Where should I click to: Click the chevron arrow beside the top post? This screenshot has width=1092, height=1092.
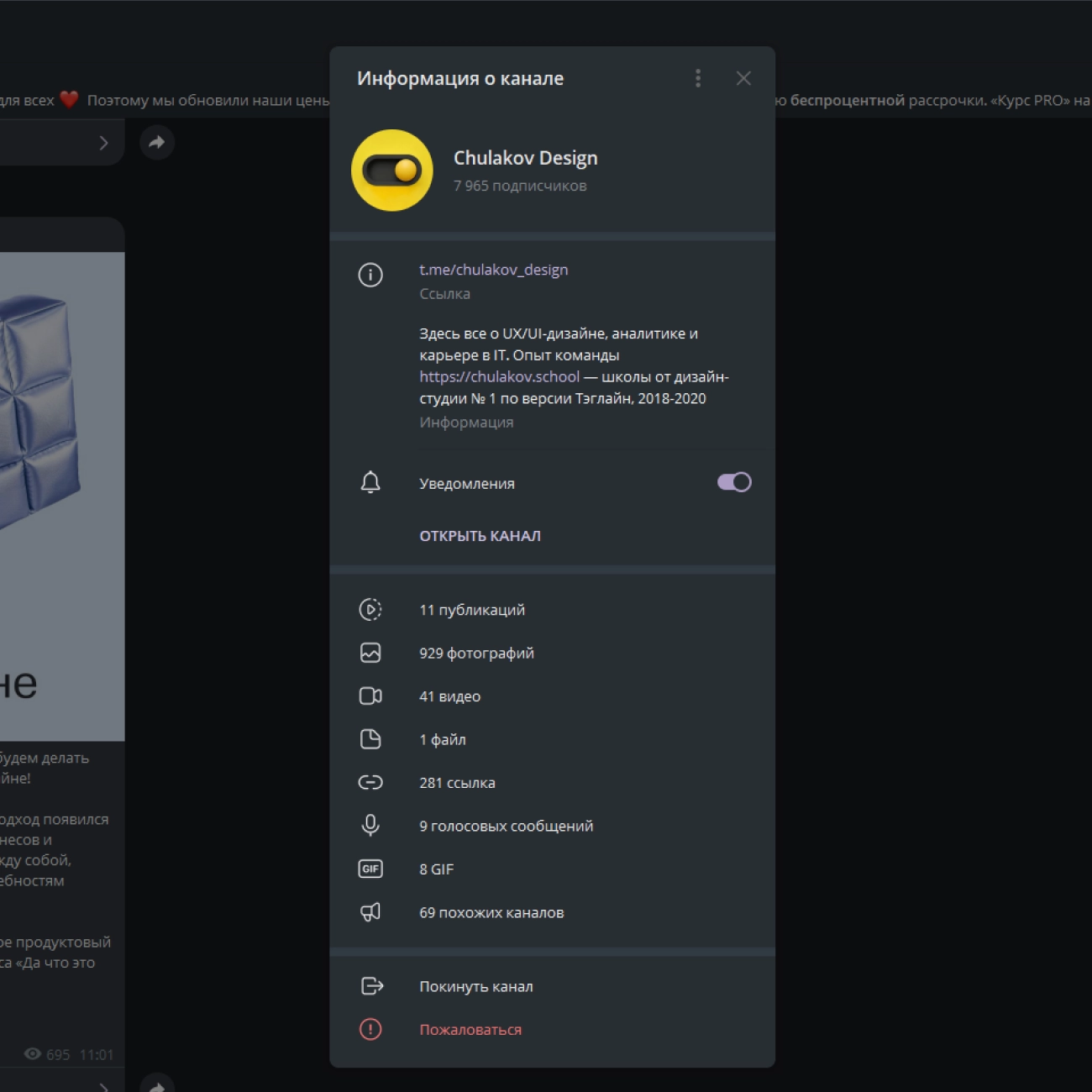103,143
